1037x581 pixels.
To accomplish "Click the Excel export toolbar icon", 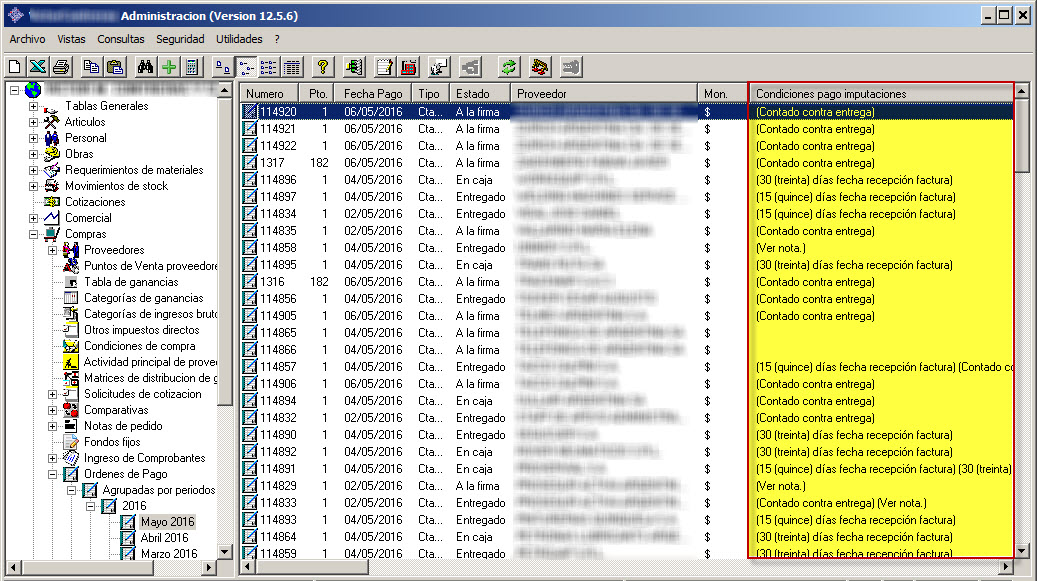I will point(37,67).
